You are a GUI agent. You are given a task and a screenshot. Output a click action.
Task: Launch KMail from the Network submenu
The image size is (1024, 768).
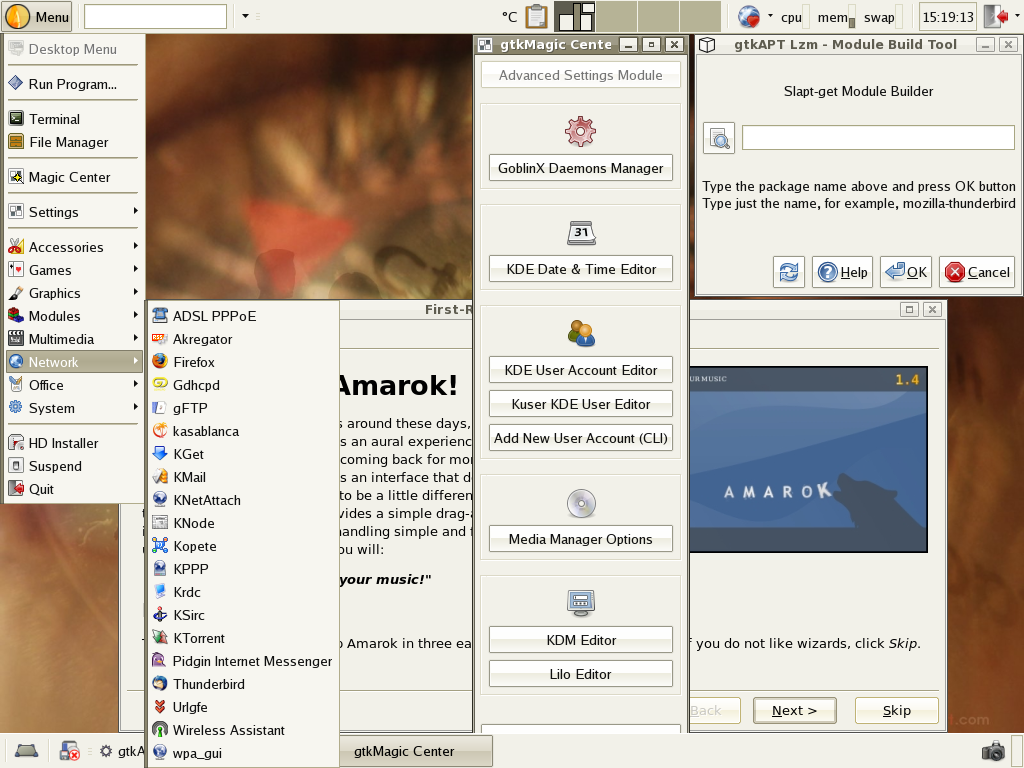pyautogui.click(x=243, y=477)
